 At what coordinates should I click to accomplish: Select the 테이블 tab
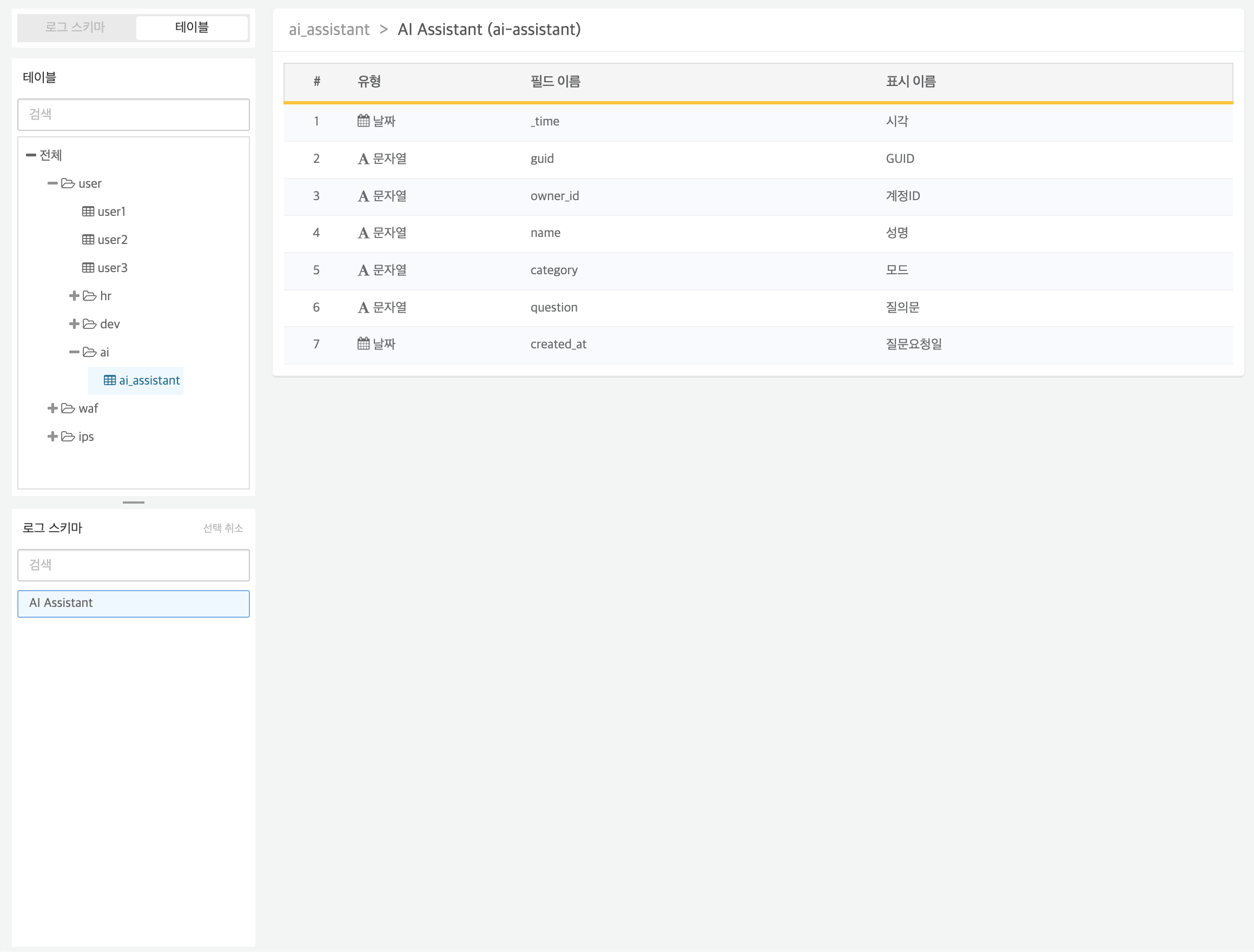point(192,27)
